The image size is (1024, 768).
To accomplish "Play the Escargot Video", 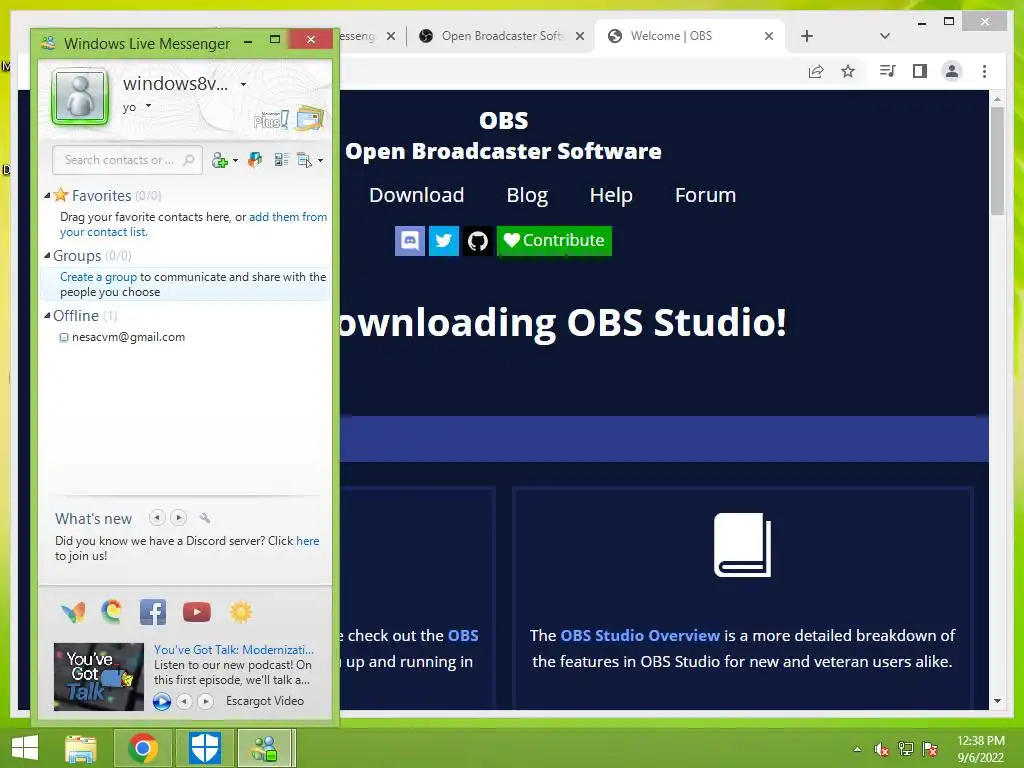I will [x=162, y=701].
